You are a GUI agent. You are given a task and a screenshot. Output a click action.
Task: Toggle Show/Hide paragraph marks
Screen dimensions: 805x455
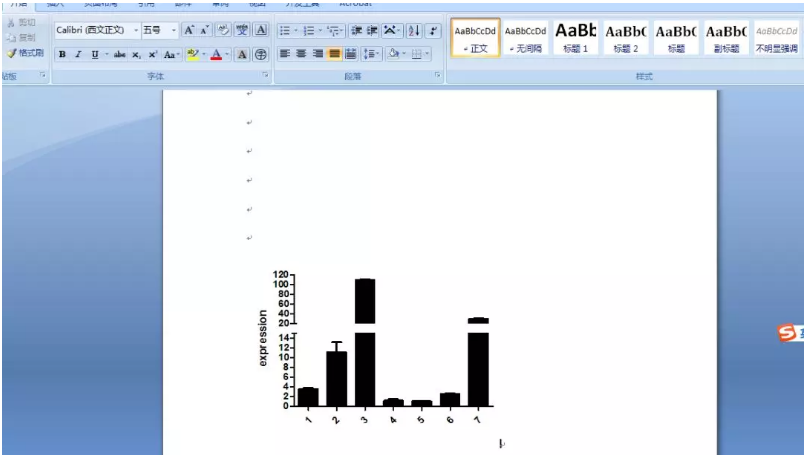point(433,31)
